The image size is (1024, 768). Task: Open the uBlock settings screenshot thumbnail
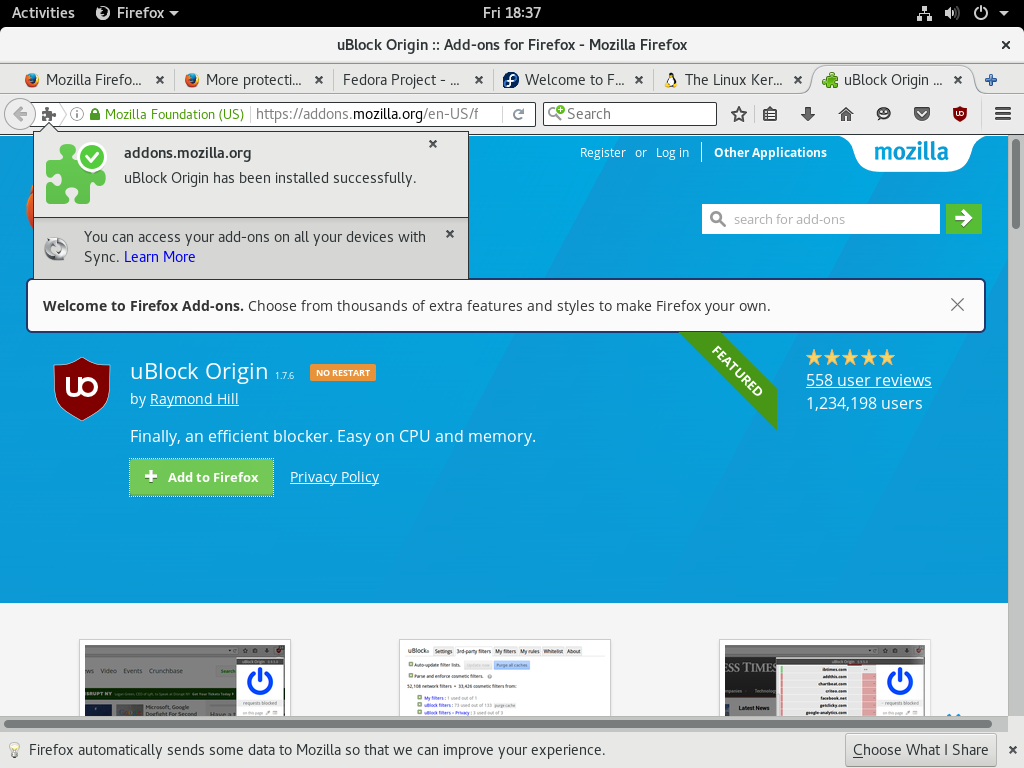point(505,678)
